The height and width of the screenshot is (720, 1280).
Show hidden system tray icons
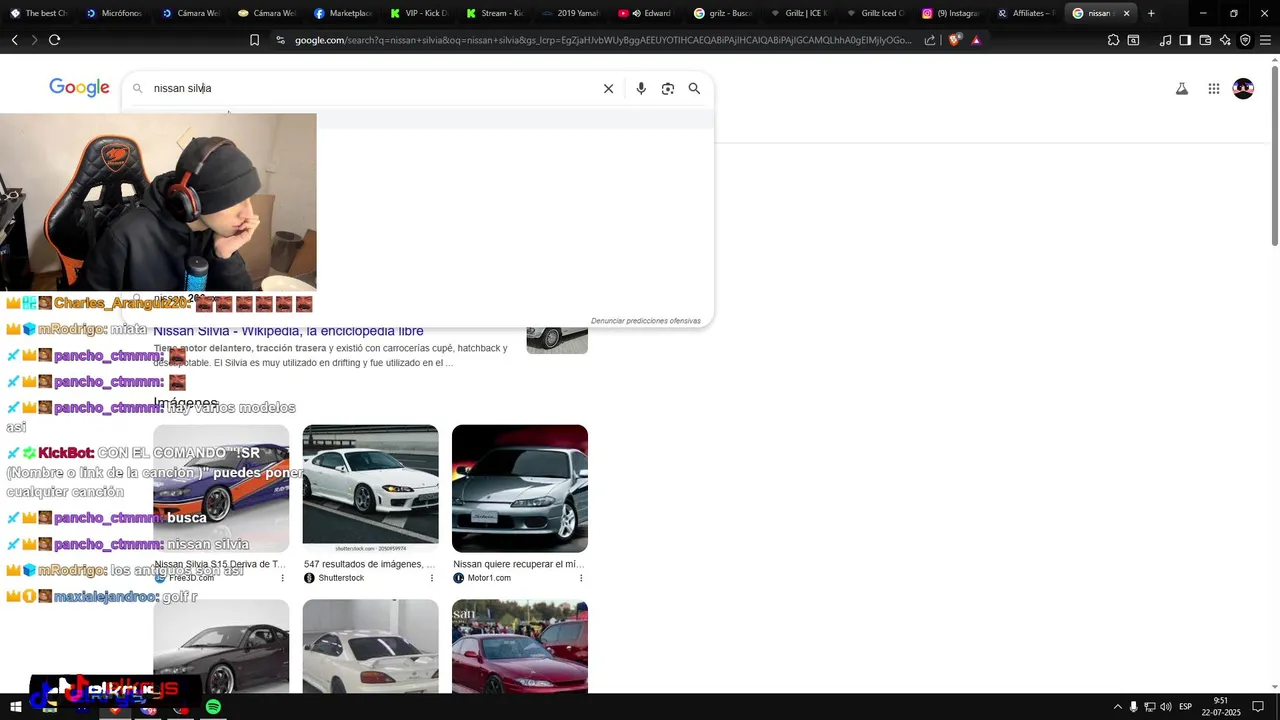pos(1118,707)
